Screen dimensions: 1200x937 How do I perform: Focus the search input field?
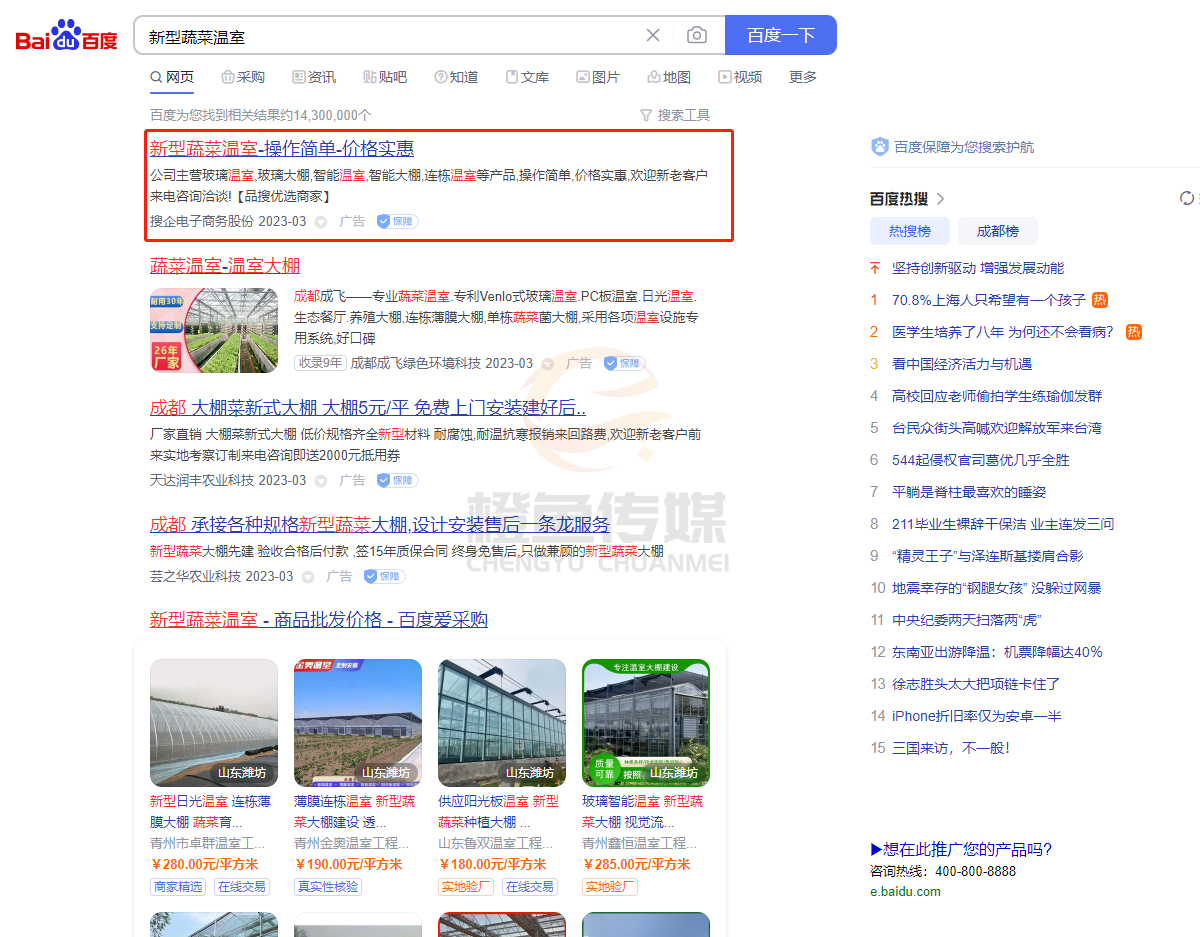[x=390, y=36]
